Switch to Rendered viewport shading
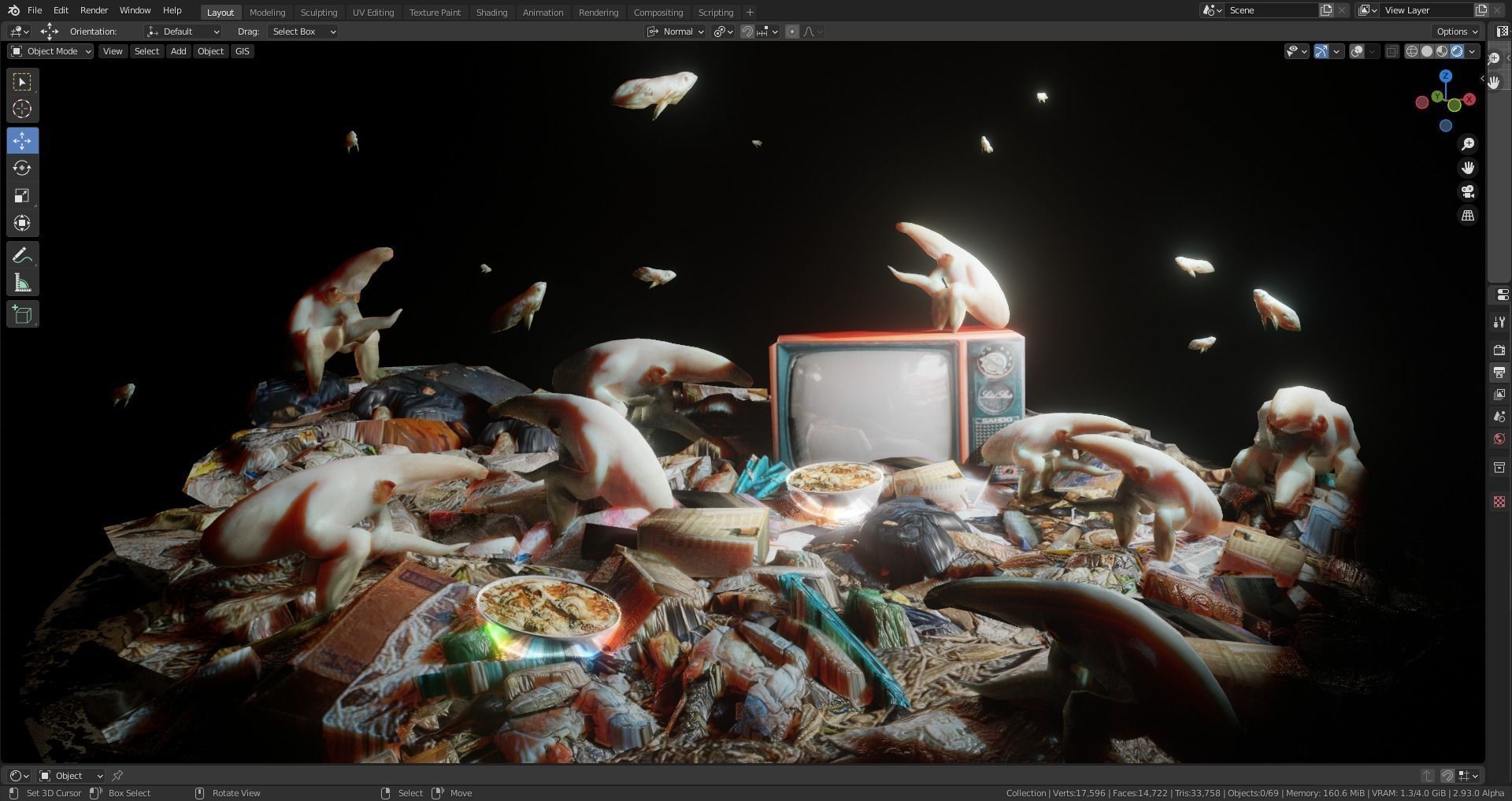 [1457, 51]
